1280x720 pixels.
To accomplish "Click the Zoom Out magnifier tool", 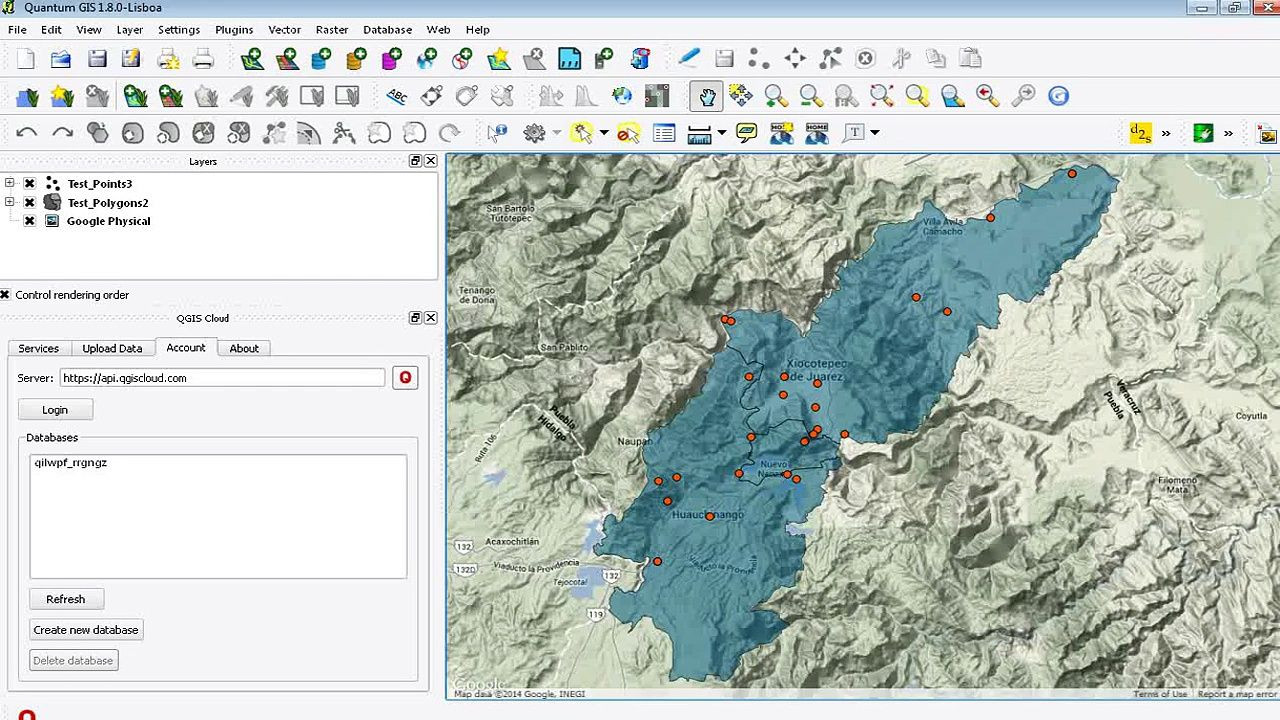I will tap(811, 96).
